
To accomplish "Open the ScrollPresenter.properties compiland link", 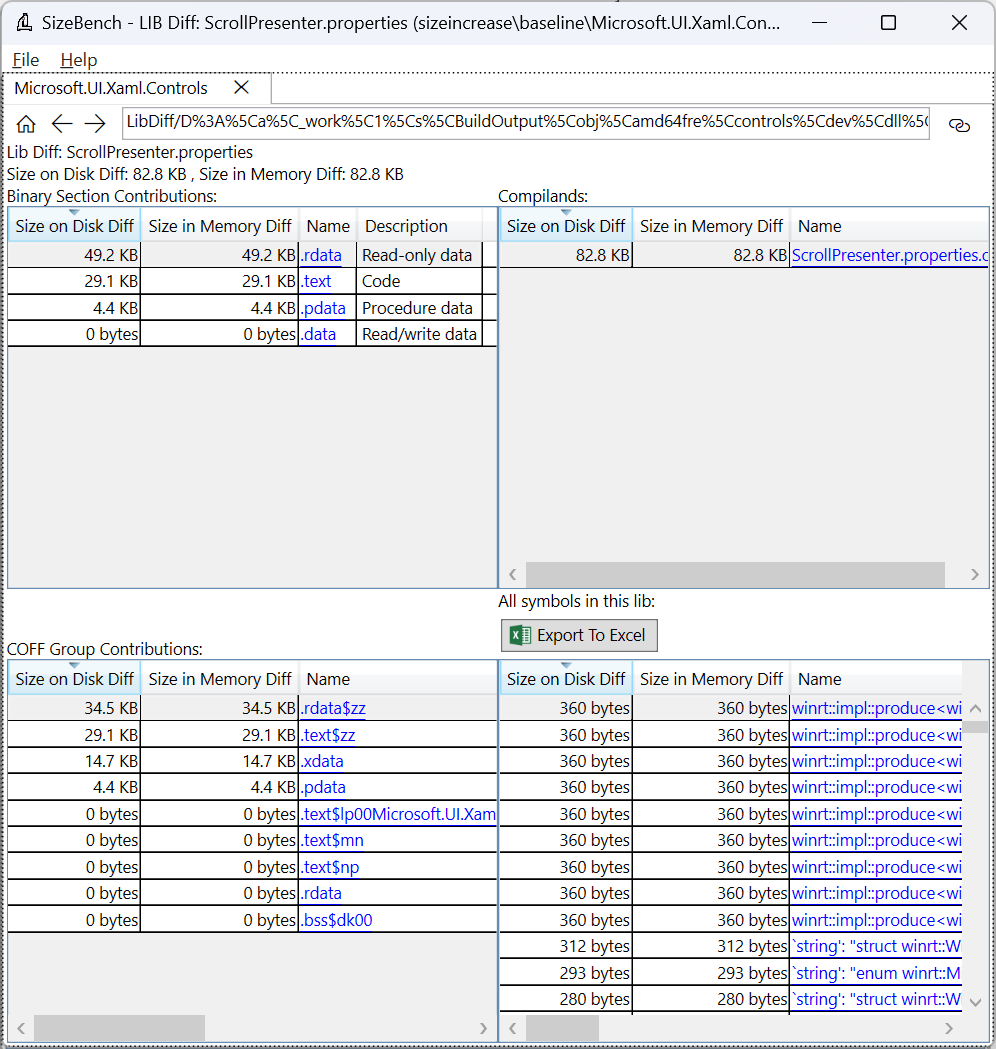I will click(x=890, y=255).
